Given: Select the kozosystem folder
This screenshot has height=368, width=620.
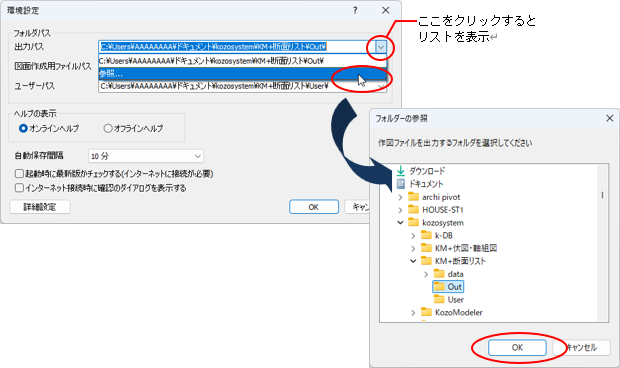Looking at the screenshot, I should click(x=443, y=223).
